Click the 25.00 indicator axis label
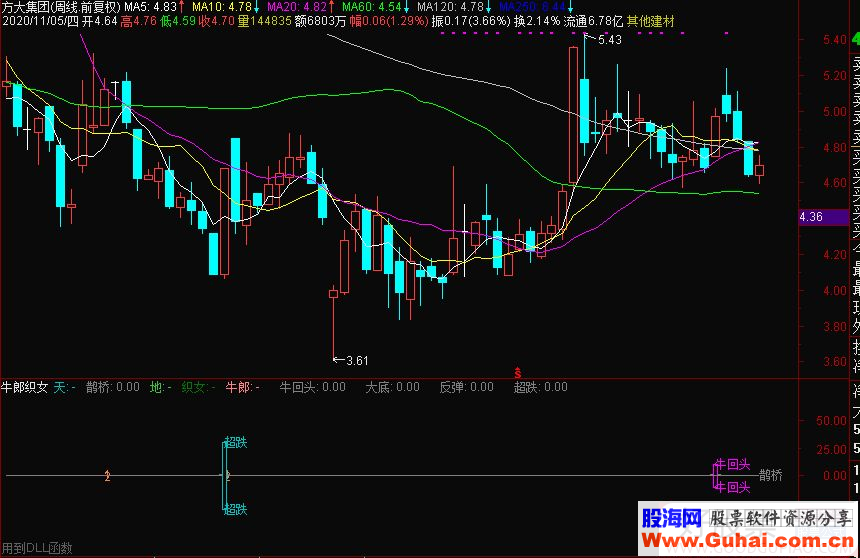This screenshot has width=860, height=558. point(831,449)
